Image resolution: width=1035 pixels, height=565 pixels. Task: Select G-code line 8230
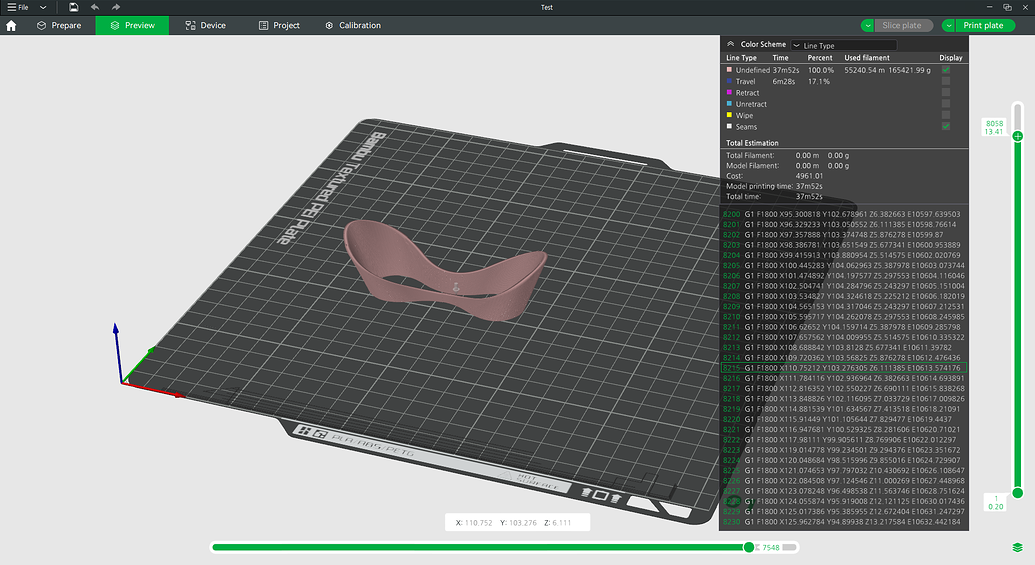coord(844,521)
